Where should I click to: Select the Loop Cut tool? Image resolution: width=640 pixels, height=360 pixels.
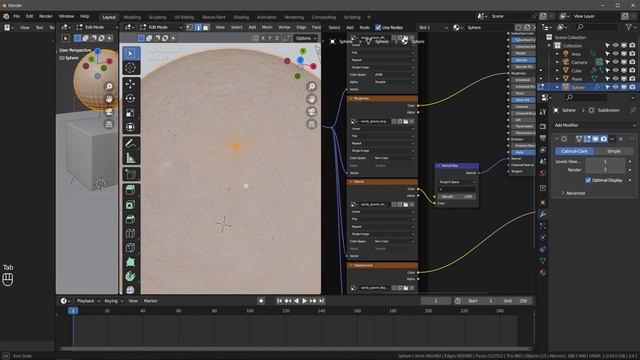tap(131, 233)
